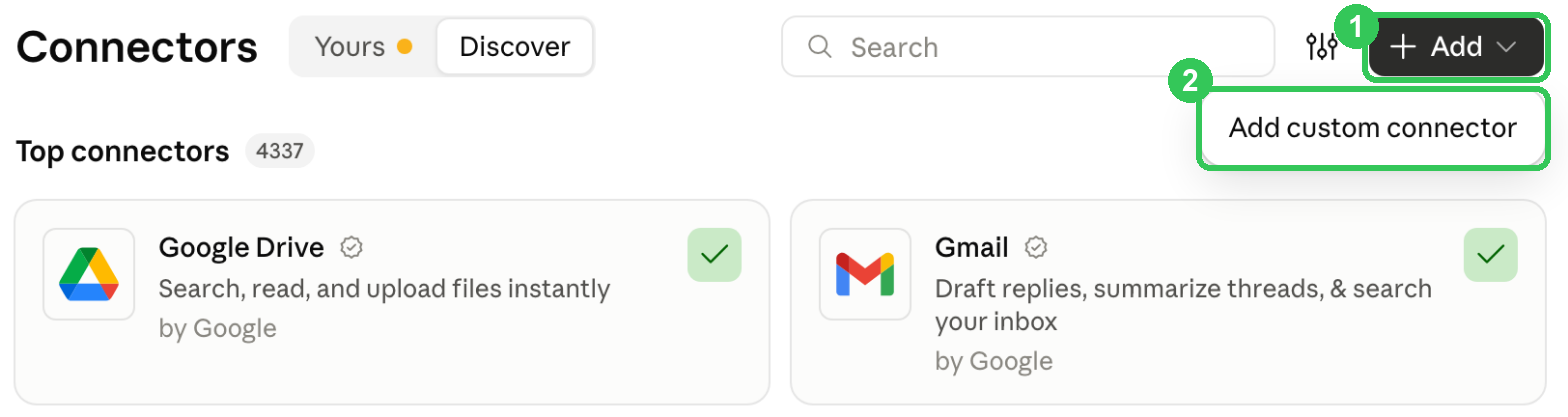The height and width of the screenshot is (417, 1568).
Task: Click the orange dot beside Yours
Action: pos(405,46)
